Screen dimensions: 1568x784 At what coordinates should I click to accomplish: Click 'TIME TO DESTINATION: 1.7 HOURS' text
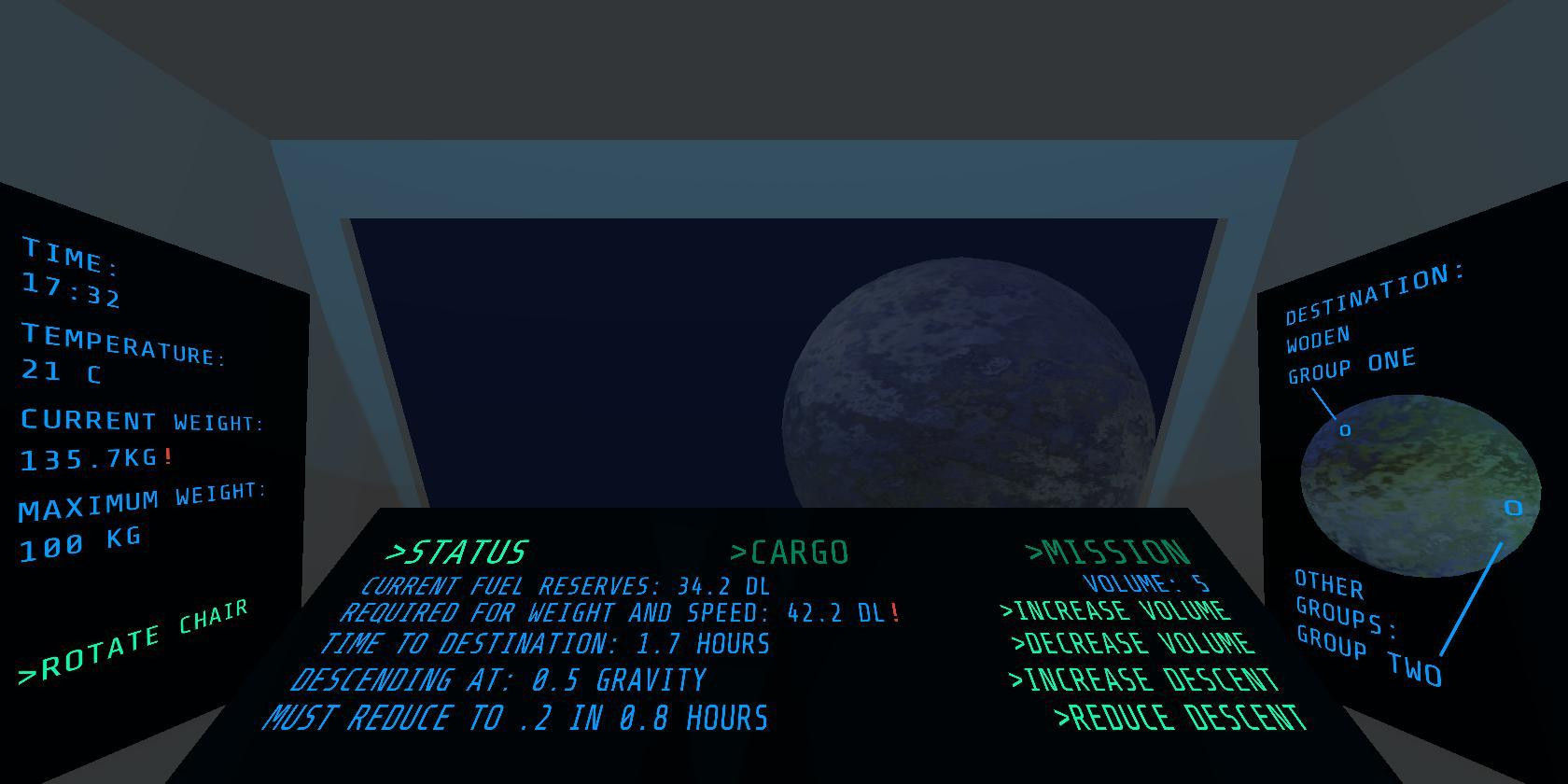tap(545, 644)
